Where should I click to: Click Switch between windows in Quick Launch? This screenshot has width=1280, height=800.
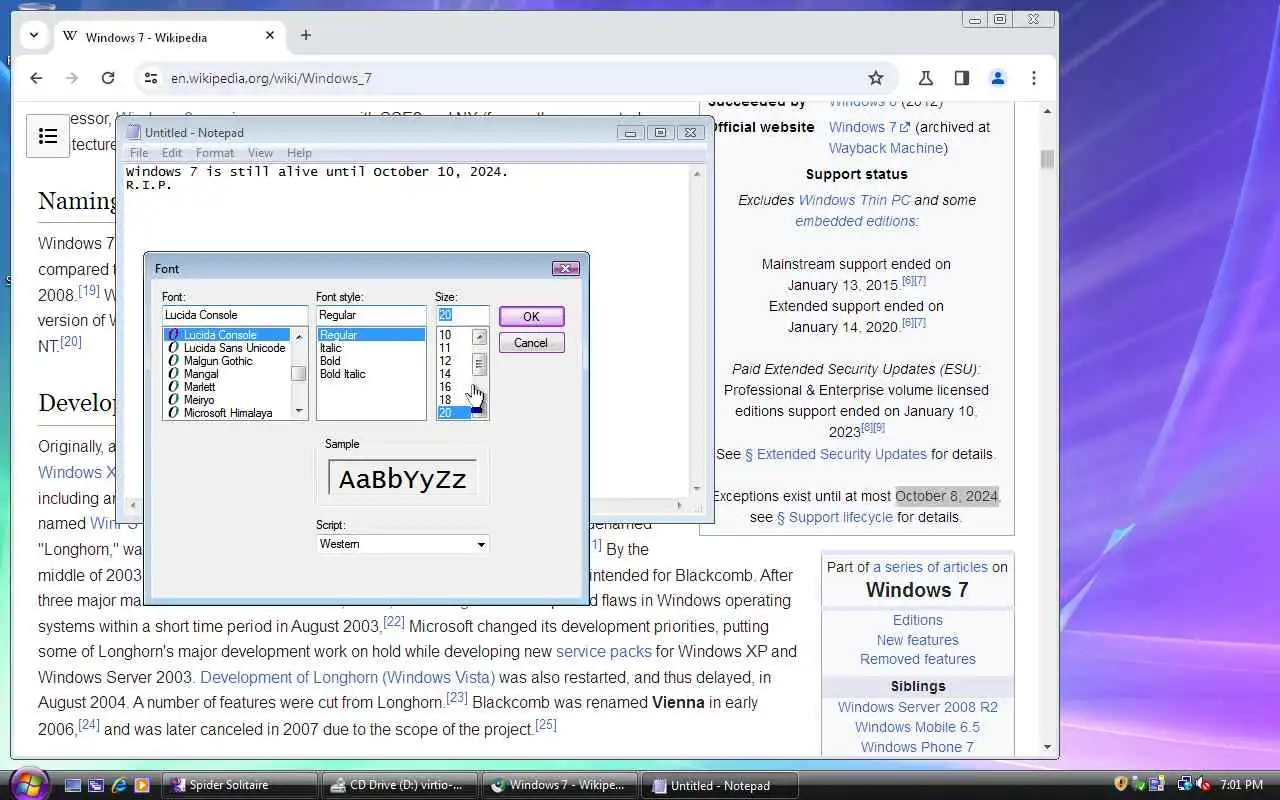96,785
